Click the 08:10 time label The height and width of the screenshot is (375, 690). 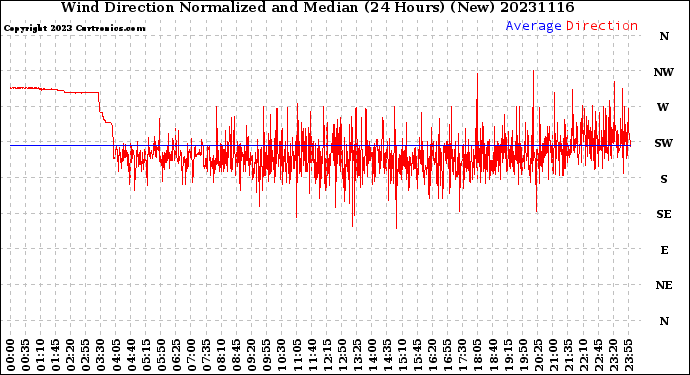tap(221, 355)
